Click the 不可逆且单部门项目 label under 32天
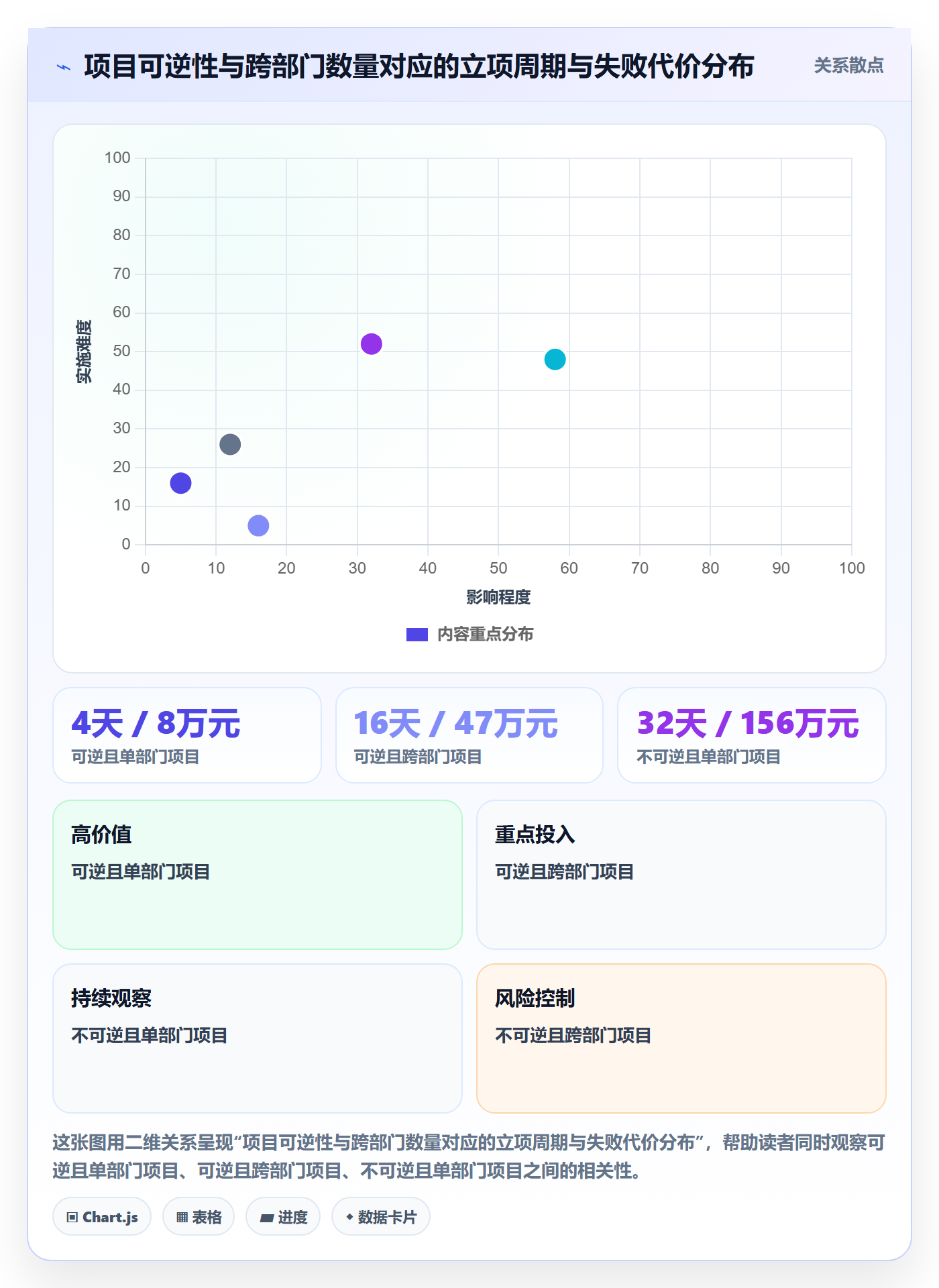The width and height of the screenshot is (939, 1288). (708, 757)
